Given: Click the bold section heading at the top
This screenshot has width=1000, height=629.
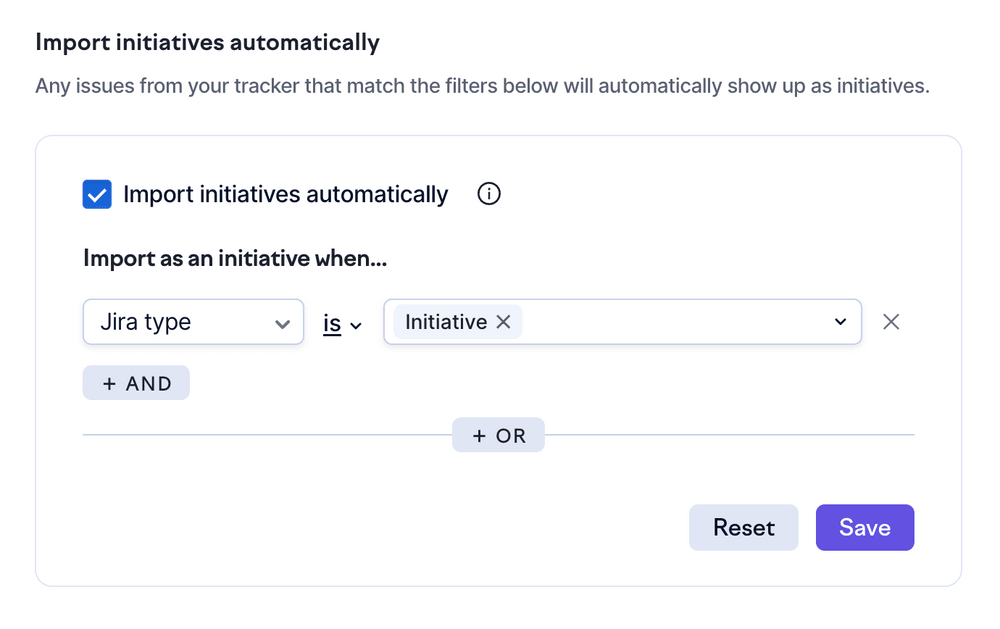Looking at the screenshot, I should coord(207,43).
